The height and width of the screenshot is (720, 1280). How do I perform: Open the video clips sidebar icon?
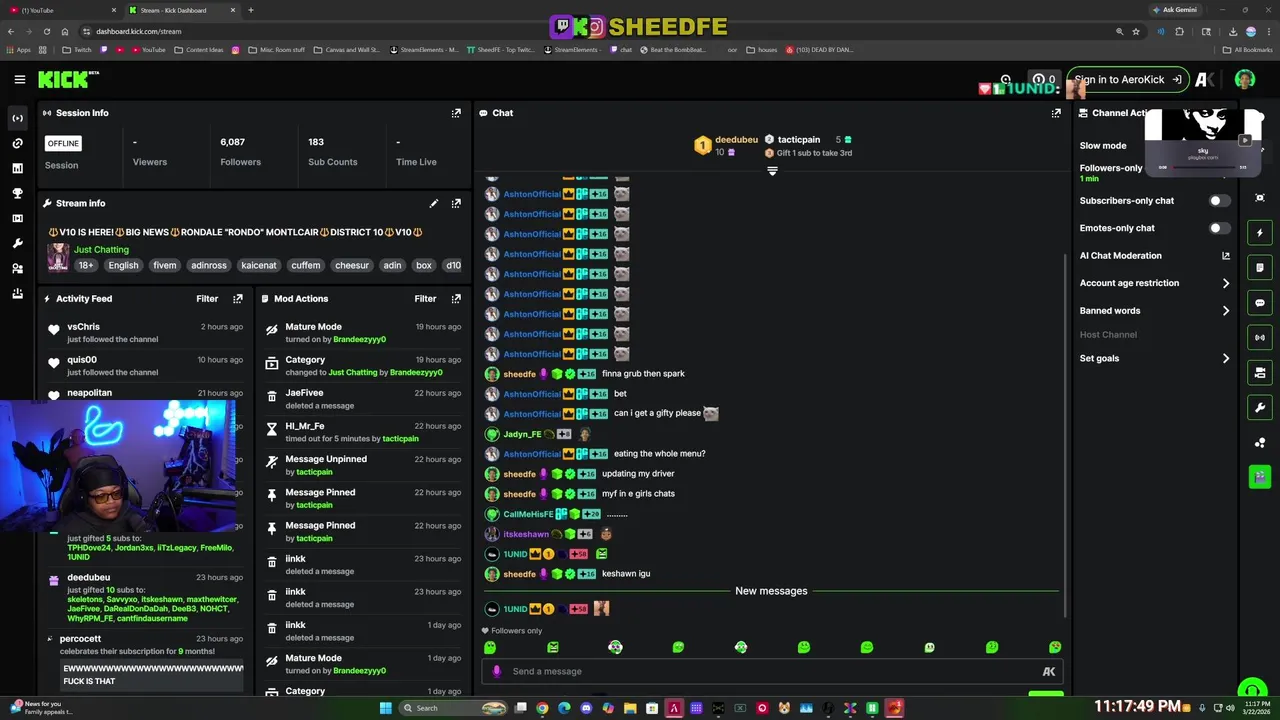[17, 218]
